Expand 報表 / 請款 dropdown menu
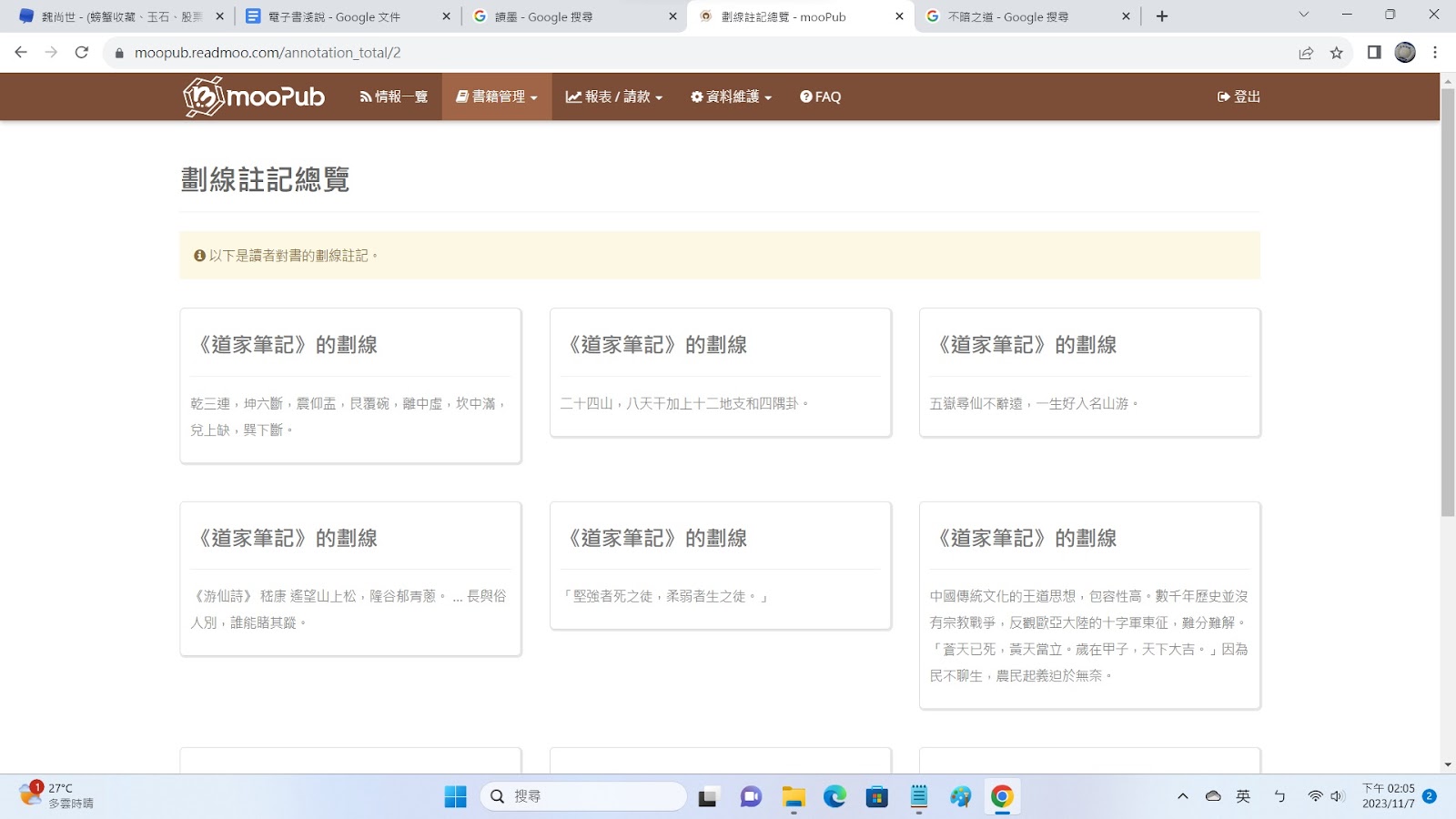The width and height of the screenshot is (1456, 819). click(614, 96)
